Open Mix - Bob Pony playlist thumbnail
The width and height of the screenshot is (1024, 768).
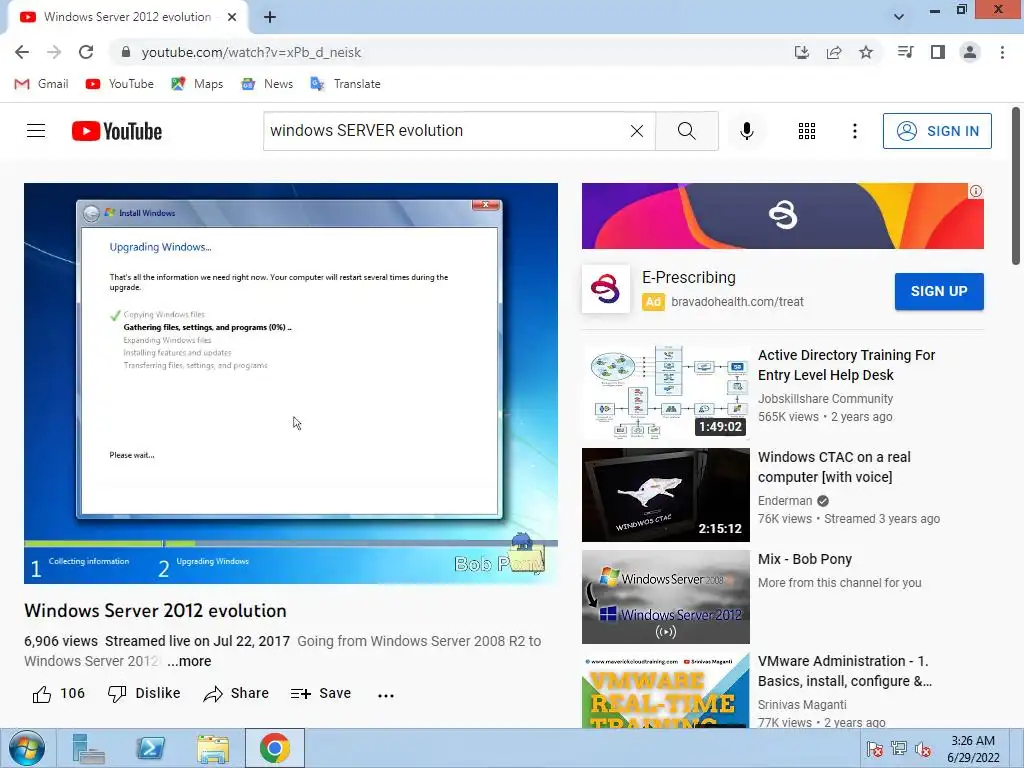pos(665,597)
